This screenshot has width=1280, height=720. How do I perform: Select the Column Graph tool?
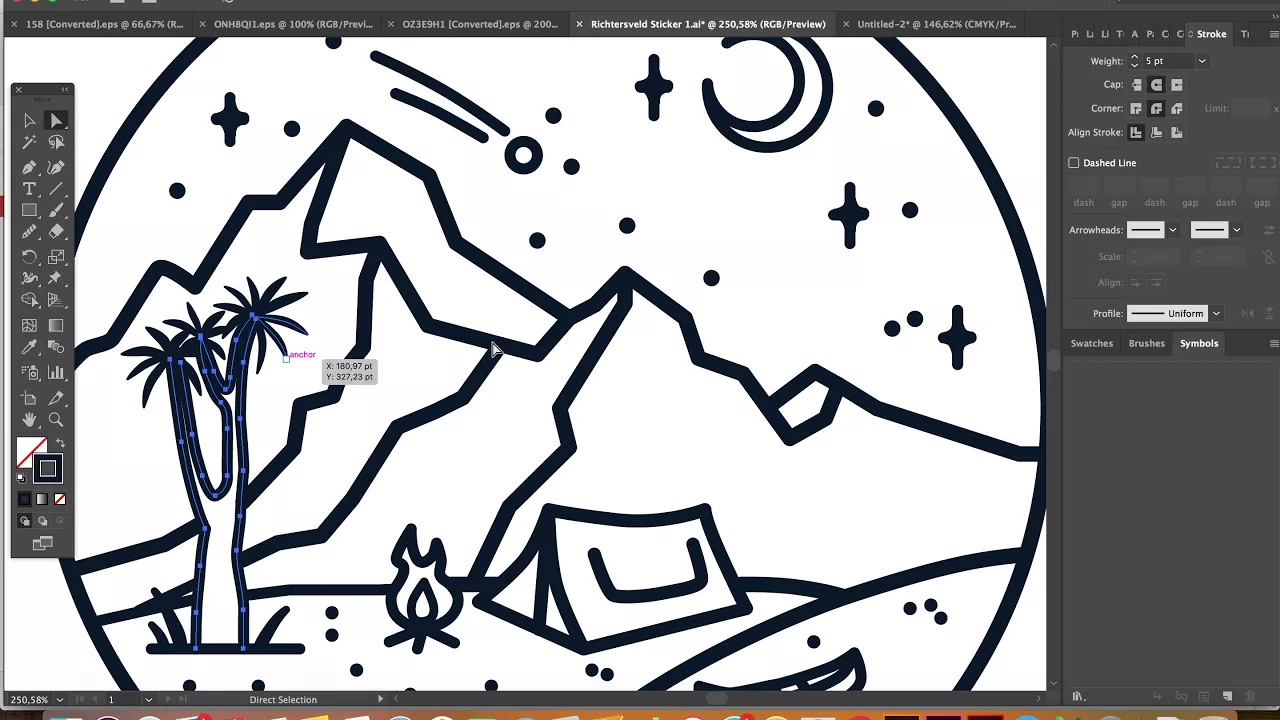click(x=56, y=373)
